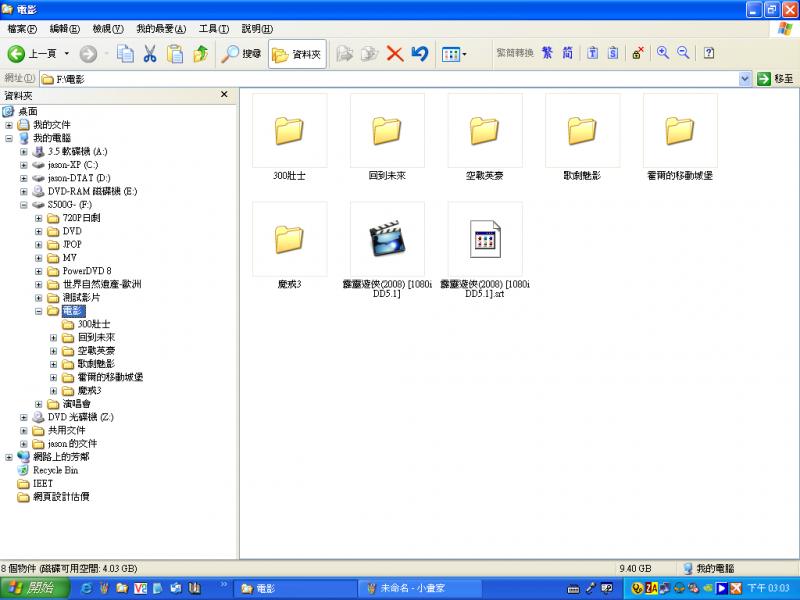Image resolution: width=800 pixels, height=600 pixels.
Task: Select the 回到未來 folder thumbnail
Action: [387, 131]
